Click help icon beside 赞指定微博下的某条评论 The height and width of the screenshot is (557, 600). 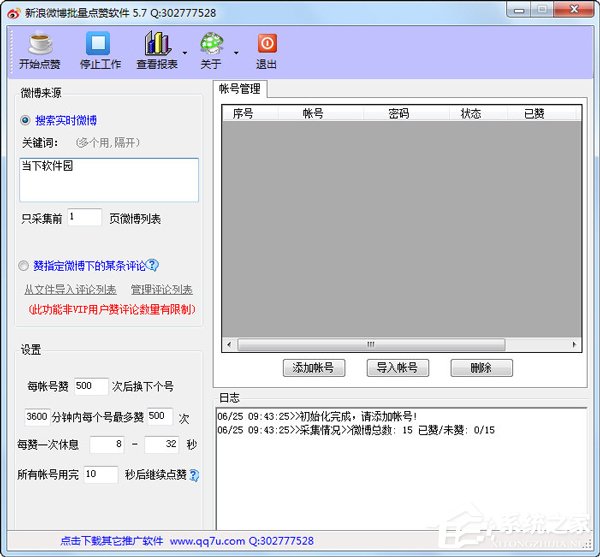(152, 265)
